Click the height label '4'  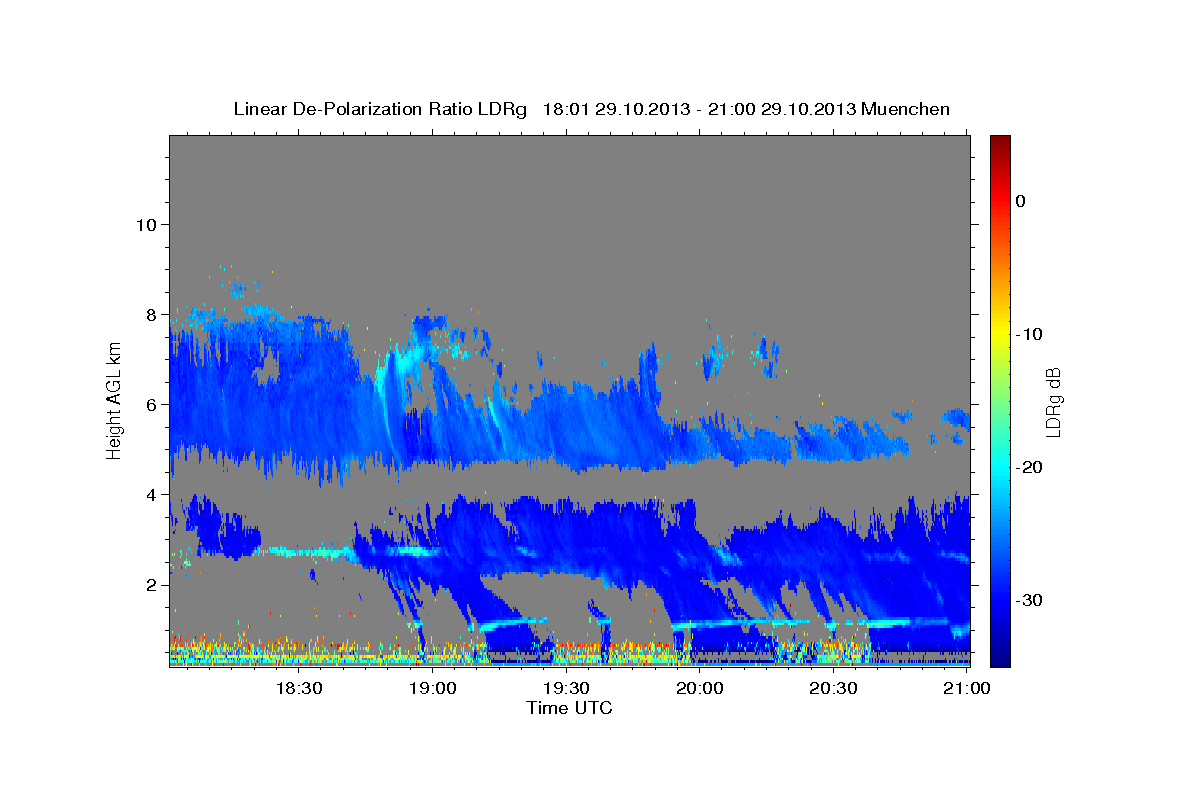[152, 494]
